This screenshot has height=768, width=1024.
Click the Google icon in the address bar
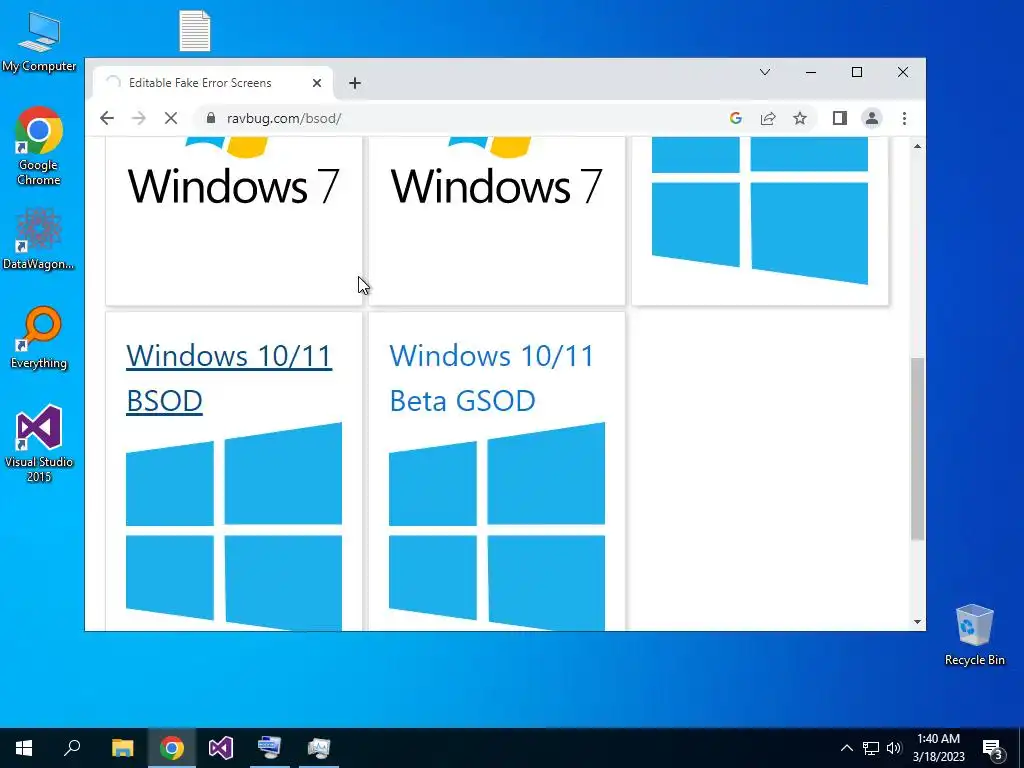coord(736,118)
